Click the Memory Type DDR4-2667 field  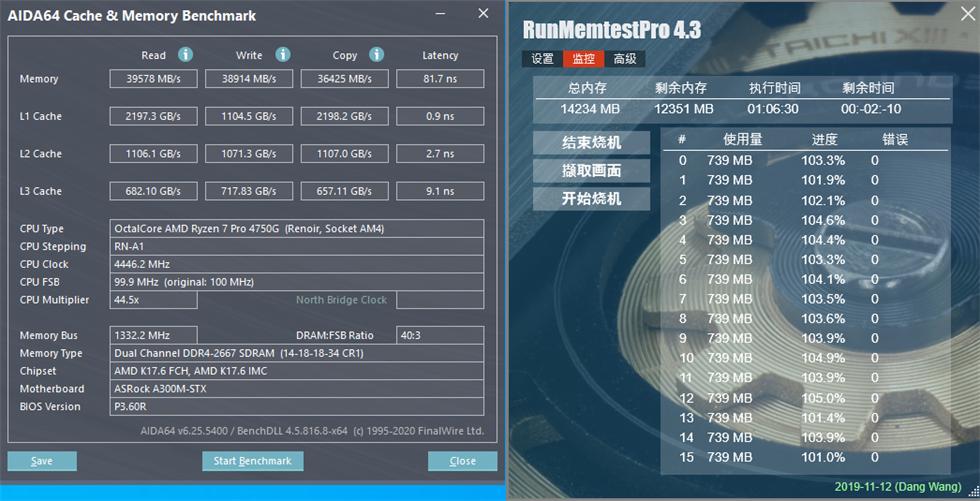pyautogui.click(x=296, y=353)
